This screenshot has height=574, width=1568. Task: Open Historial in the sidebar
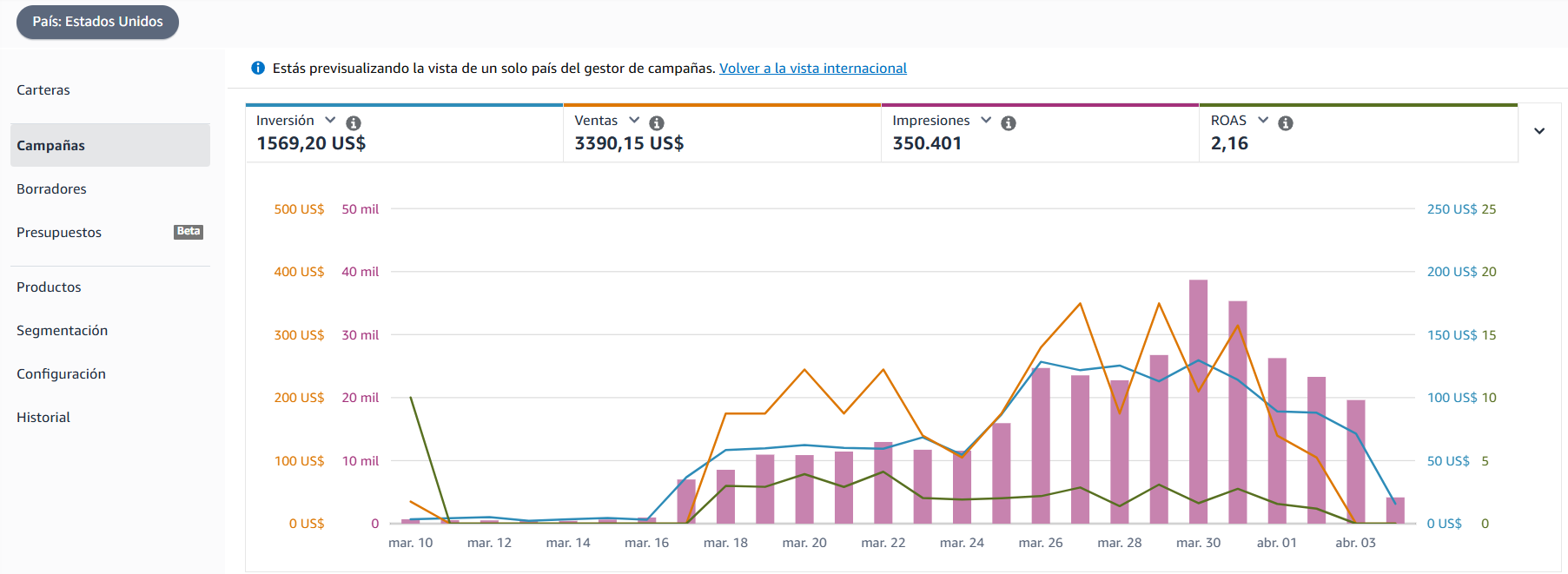(x=43, y=418)
